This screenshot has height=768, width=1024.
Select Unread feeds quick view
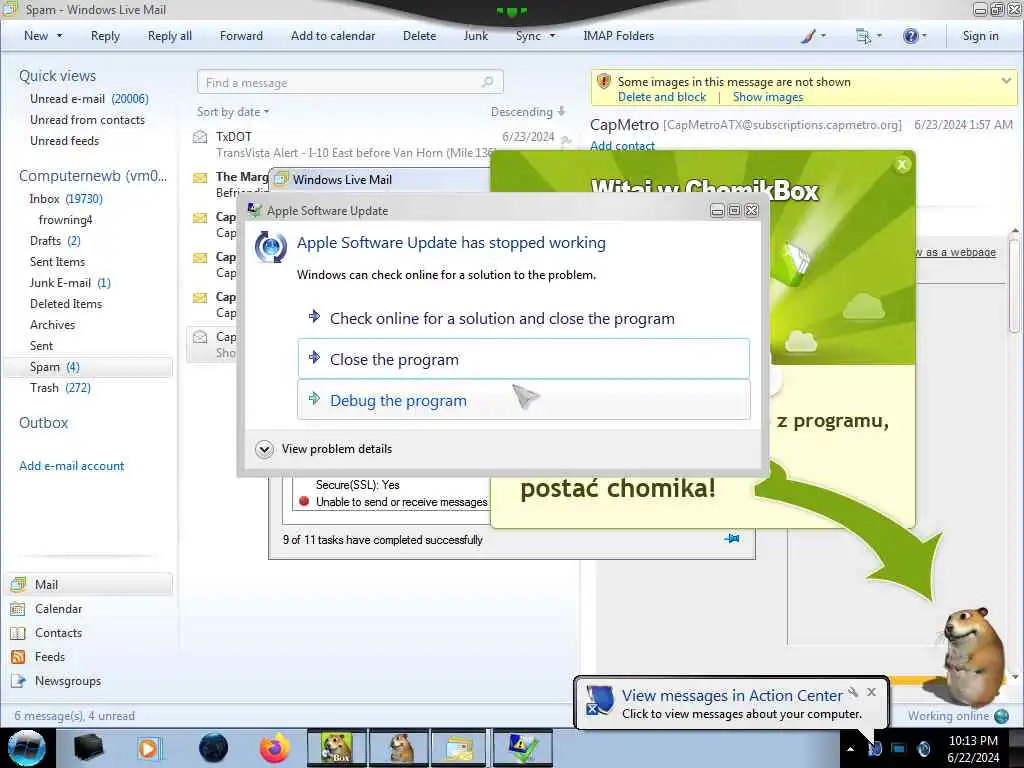(65, 140)
